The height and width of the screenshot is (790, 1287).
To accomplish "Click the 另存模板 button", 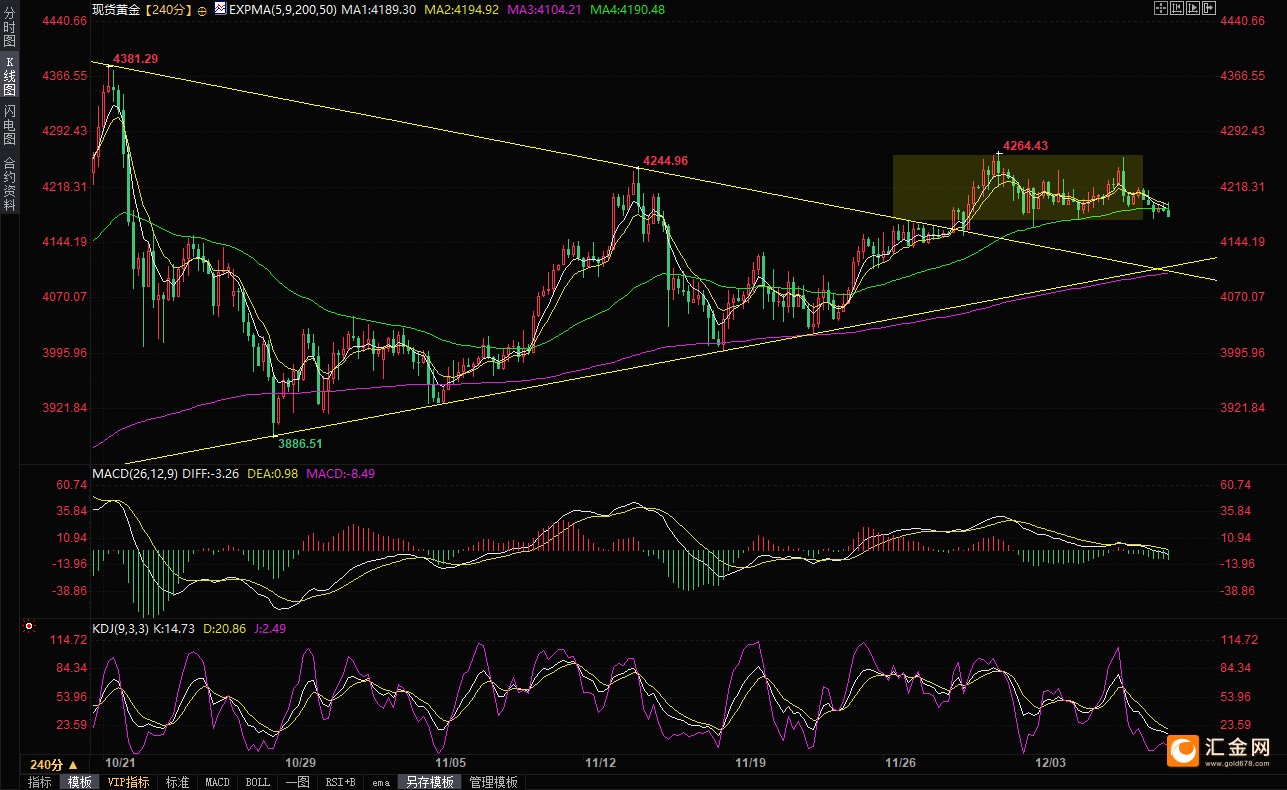I will (430, 782).
